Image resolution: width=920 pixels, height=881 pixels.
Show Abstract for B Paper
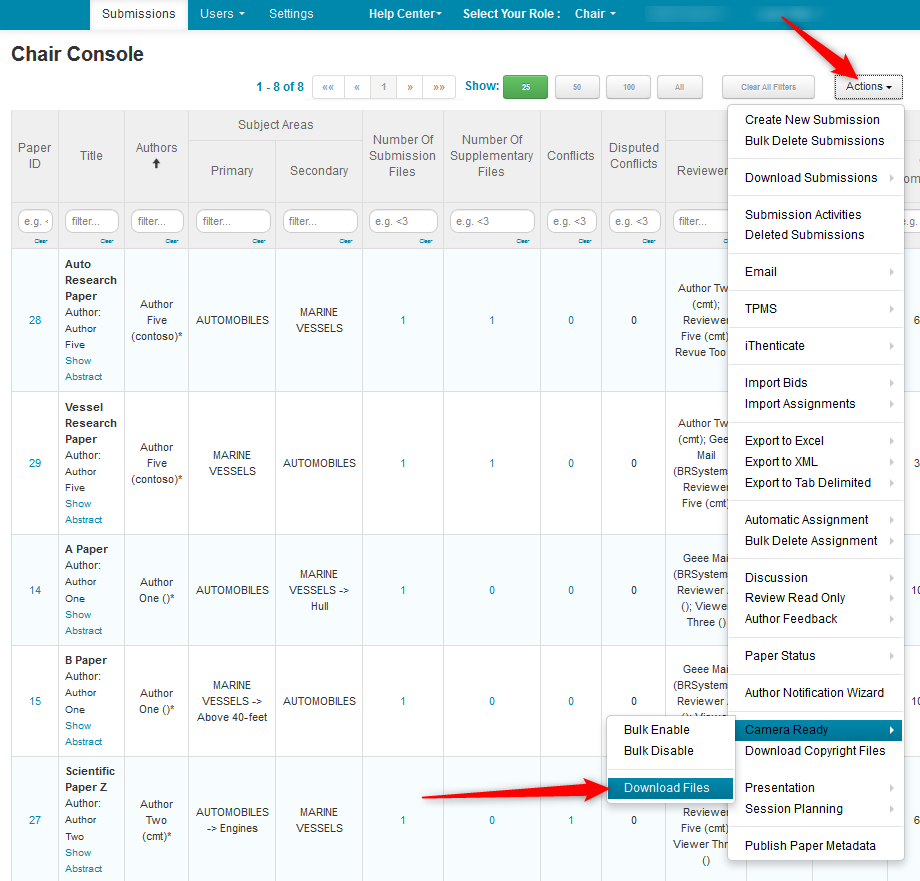coord(83,733)
